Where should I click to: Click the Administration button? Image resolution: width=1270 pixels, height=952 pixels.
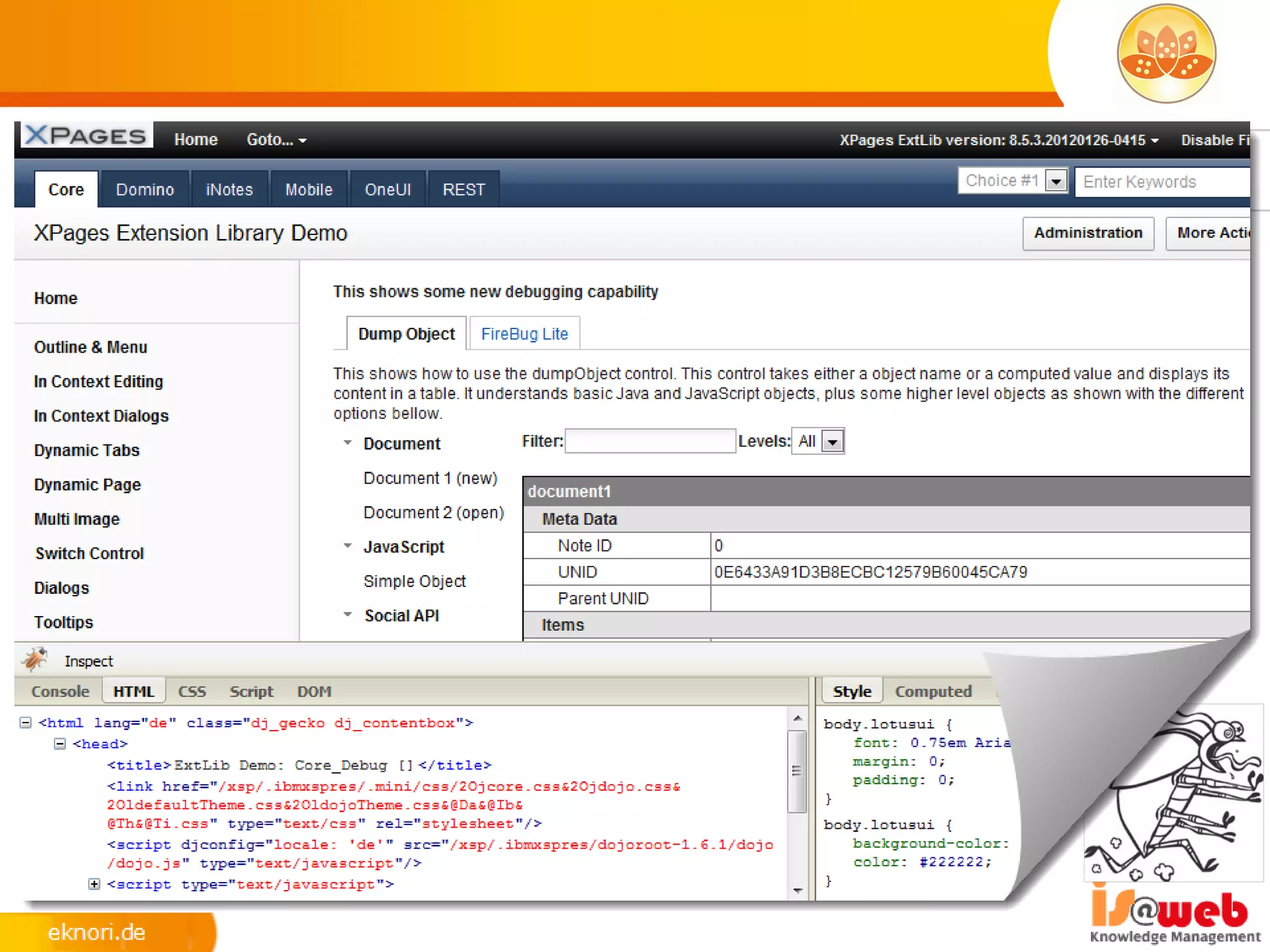point(1088,233)
